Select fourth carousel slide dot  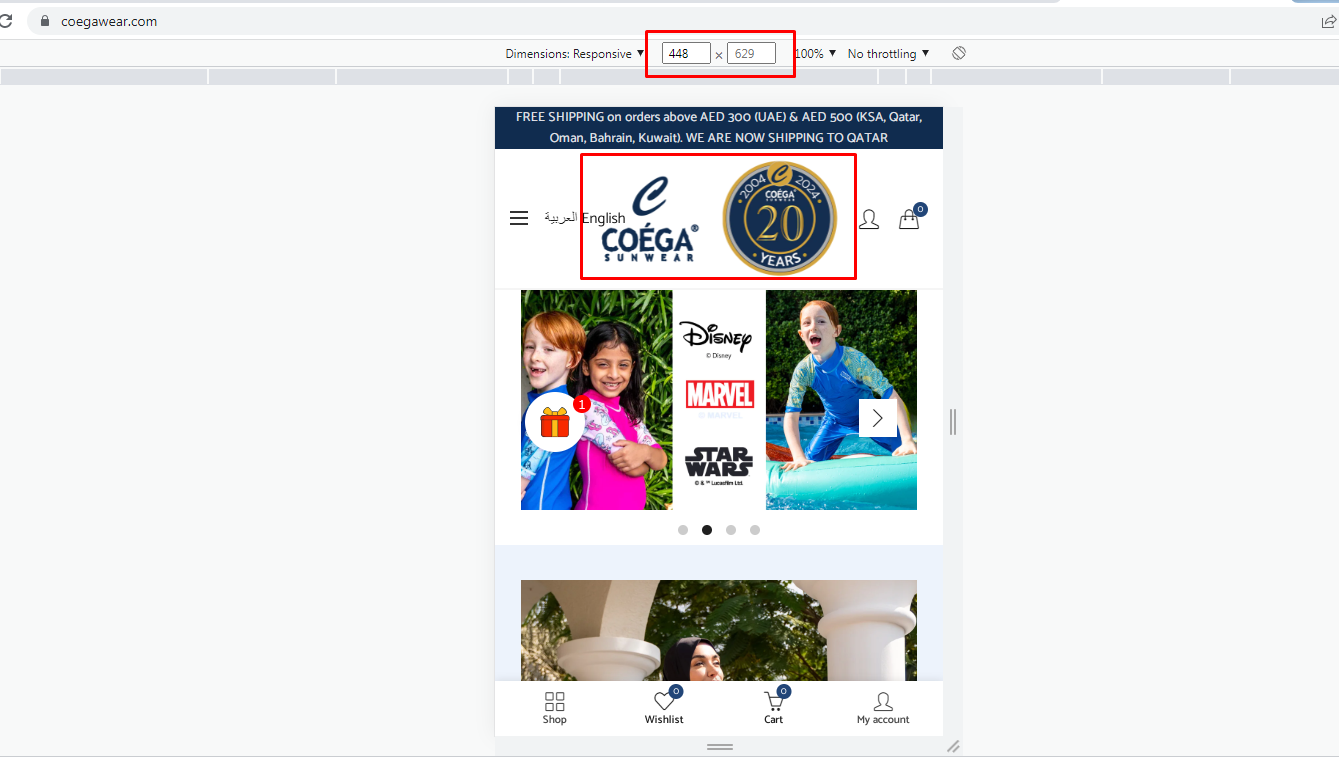pyautogui.click(x=755, y=530)
